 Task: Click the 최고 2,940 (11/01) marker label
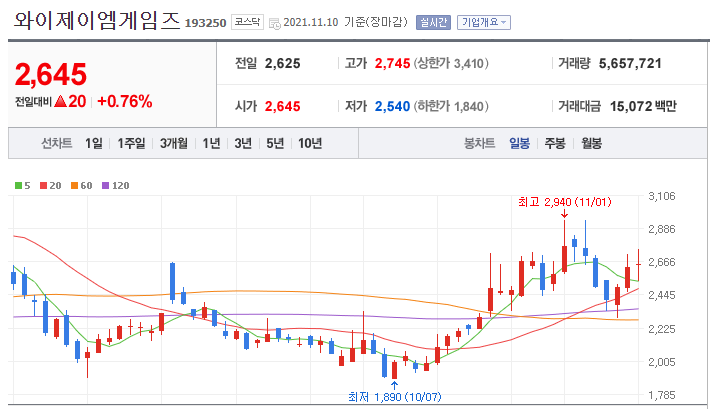pyautogui.click(x=565, y=202)
